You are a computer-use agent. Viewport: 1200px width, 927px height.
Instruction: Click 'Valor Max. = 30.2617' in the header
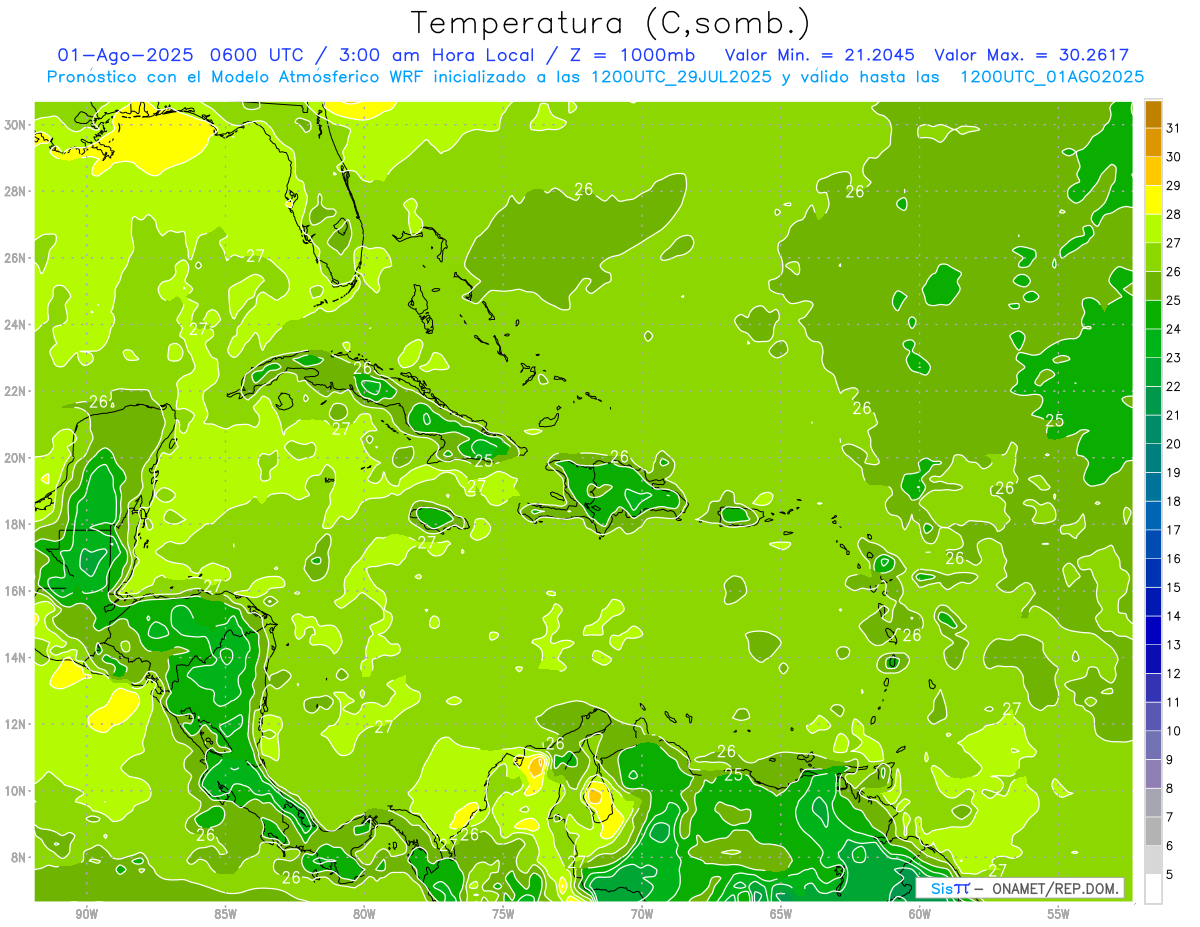tap(1031, 56)
